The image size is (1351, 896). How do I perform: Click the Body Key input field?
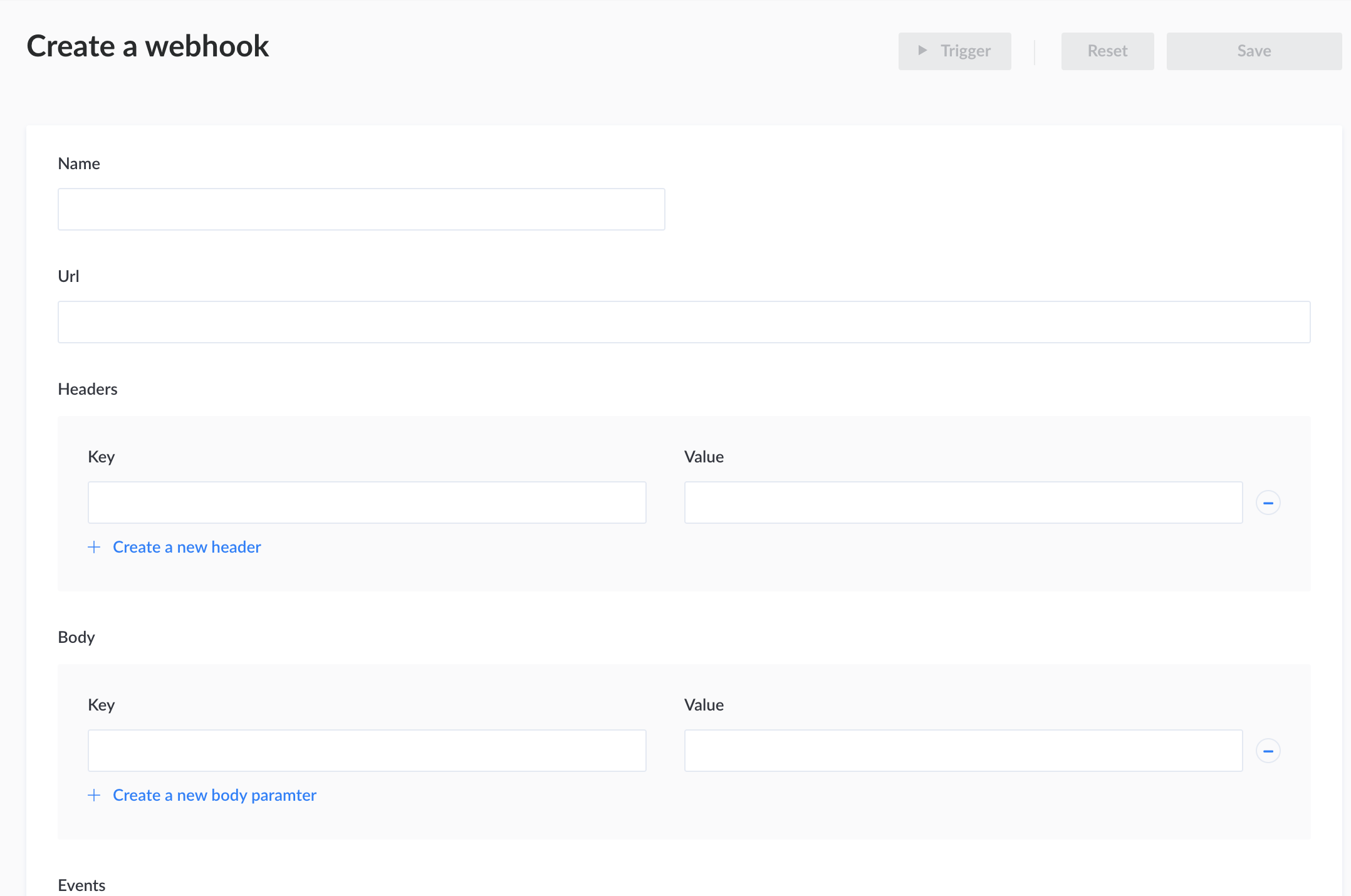pyautogui.click(x=367, y=751)
